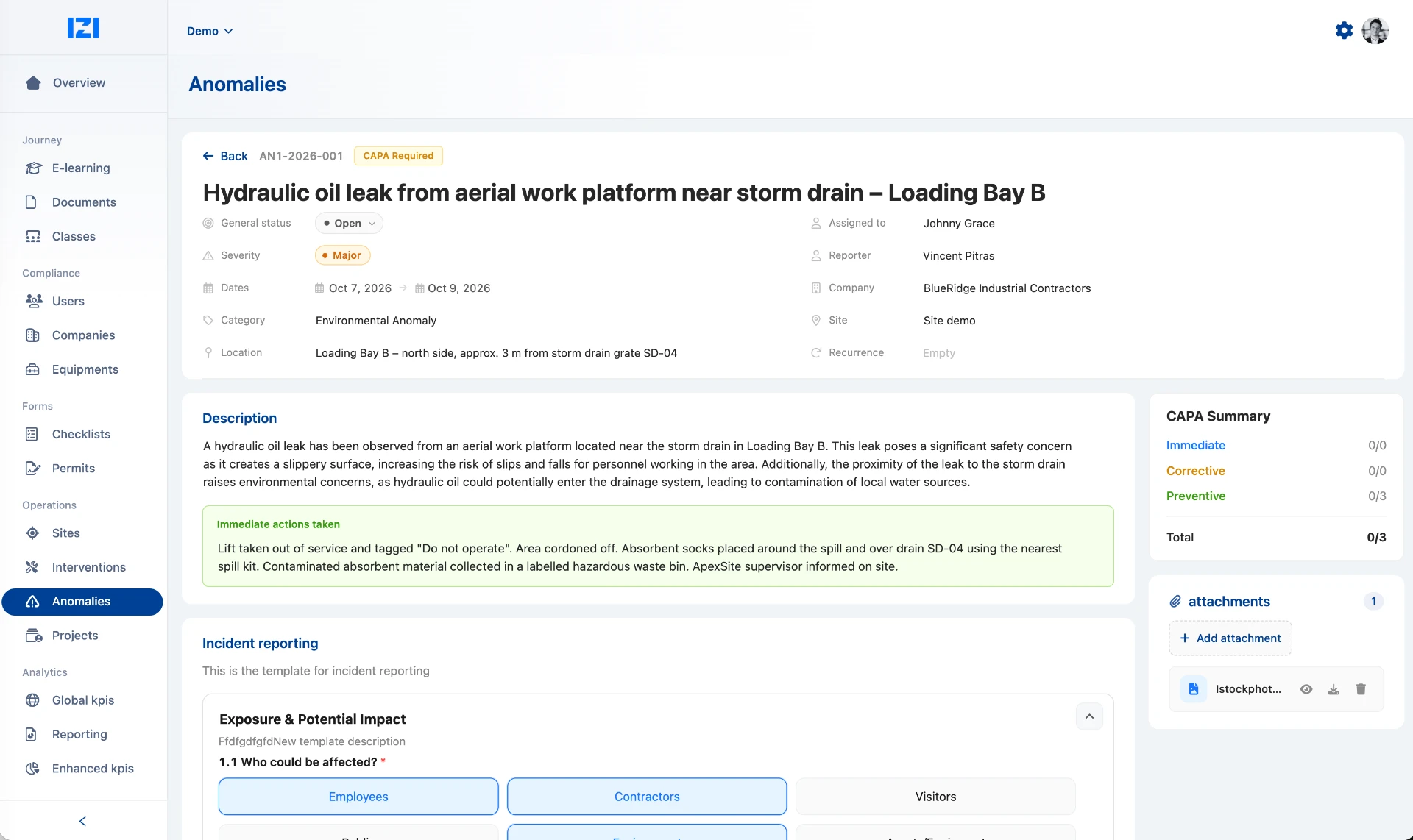Toggle the Contractors option

(x=647, y=797)
